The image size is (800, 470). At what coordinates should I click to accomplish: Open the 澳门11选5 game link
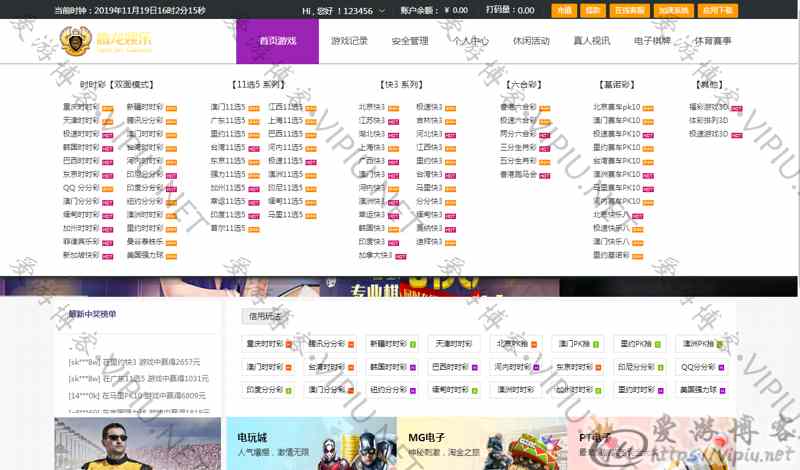tap(228, 107)
